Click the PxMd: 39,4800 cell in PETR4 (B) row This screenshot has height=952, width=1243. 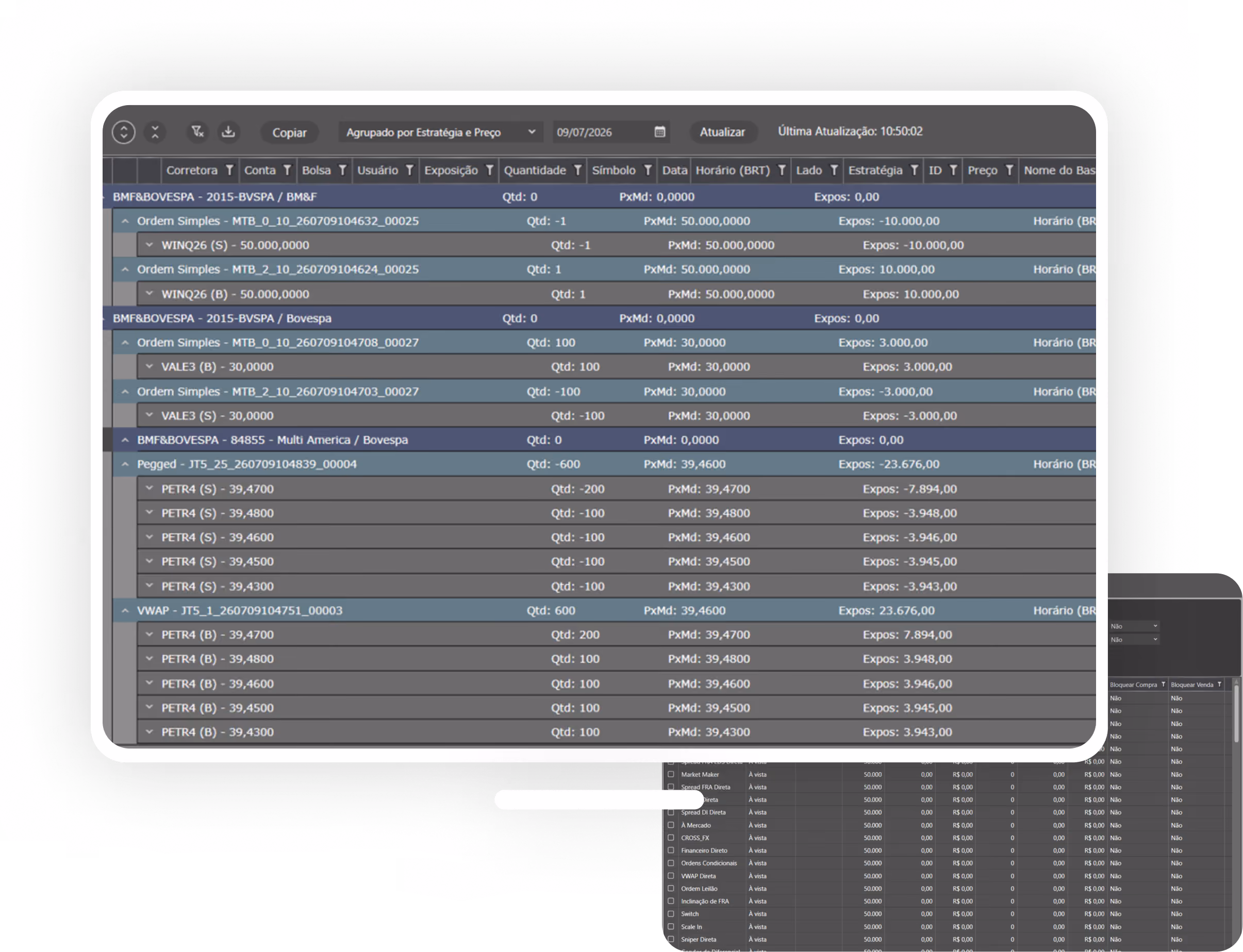708,659
